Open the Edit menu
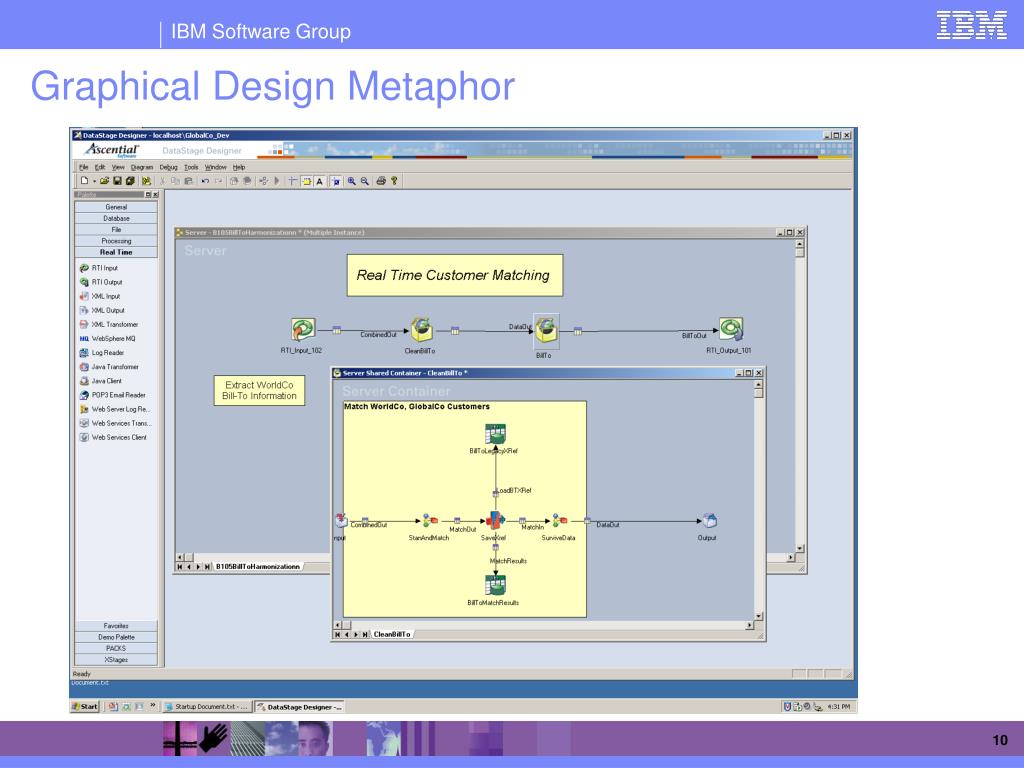 pos(100,167)
